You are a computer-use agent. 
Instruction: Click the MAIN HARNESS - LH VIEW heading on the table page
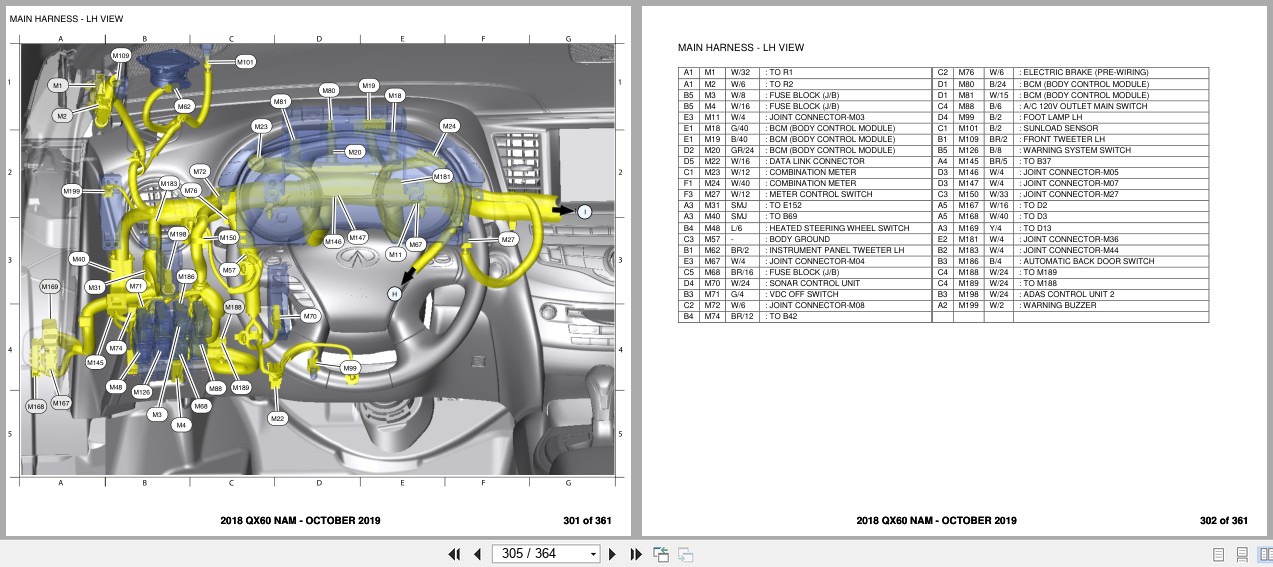(x=741, y=47)
